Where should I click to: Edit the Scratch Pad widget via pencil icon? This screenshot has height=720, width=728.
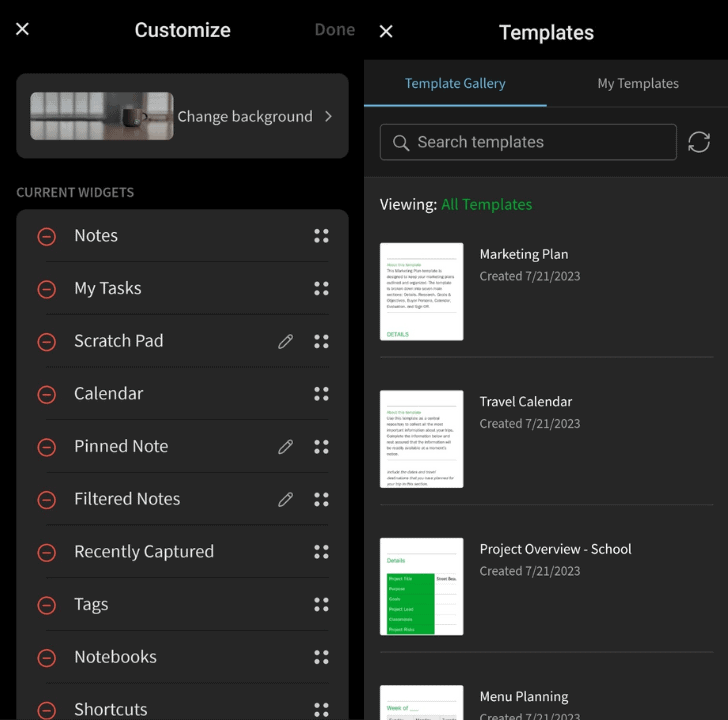coord(286,341)
